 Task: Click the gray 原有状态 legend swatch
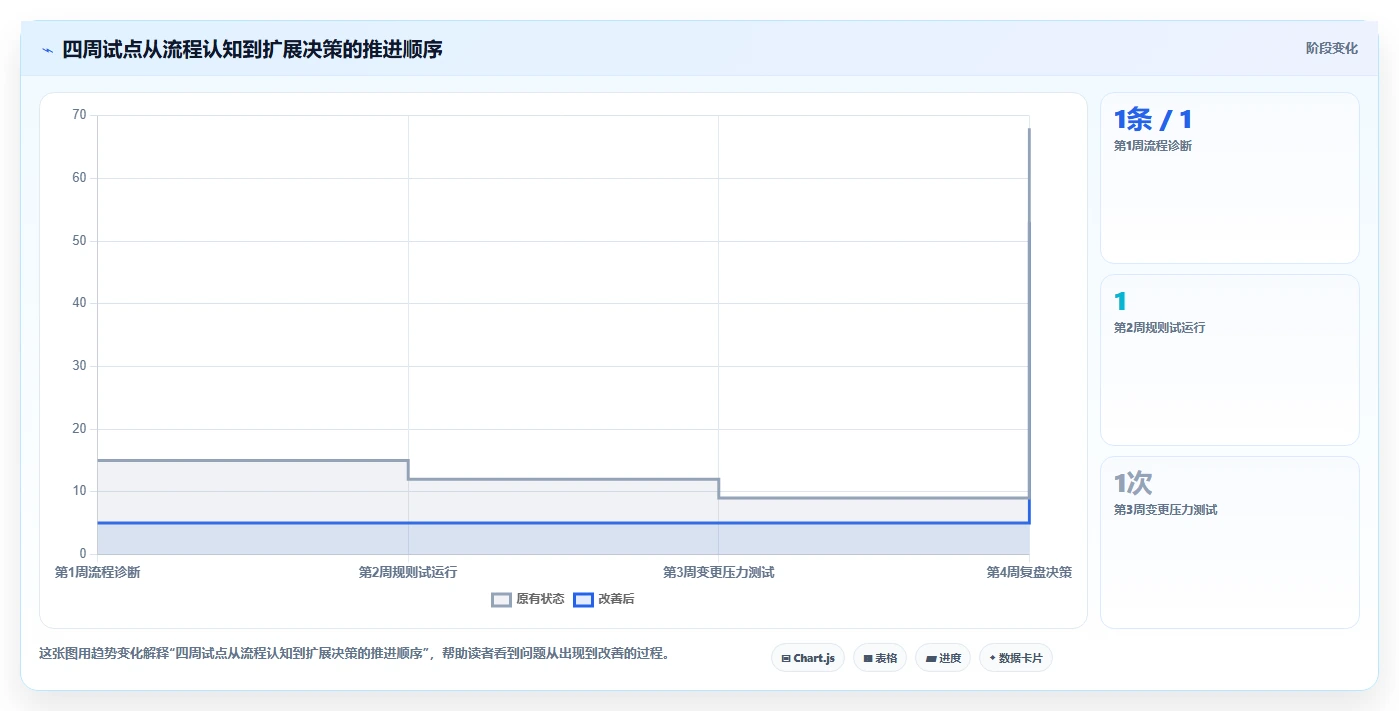tap(501, 600)
